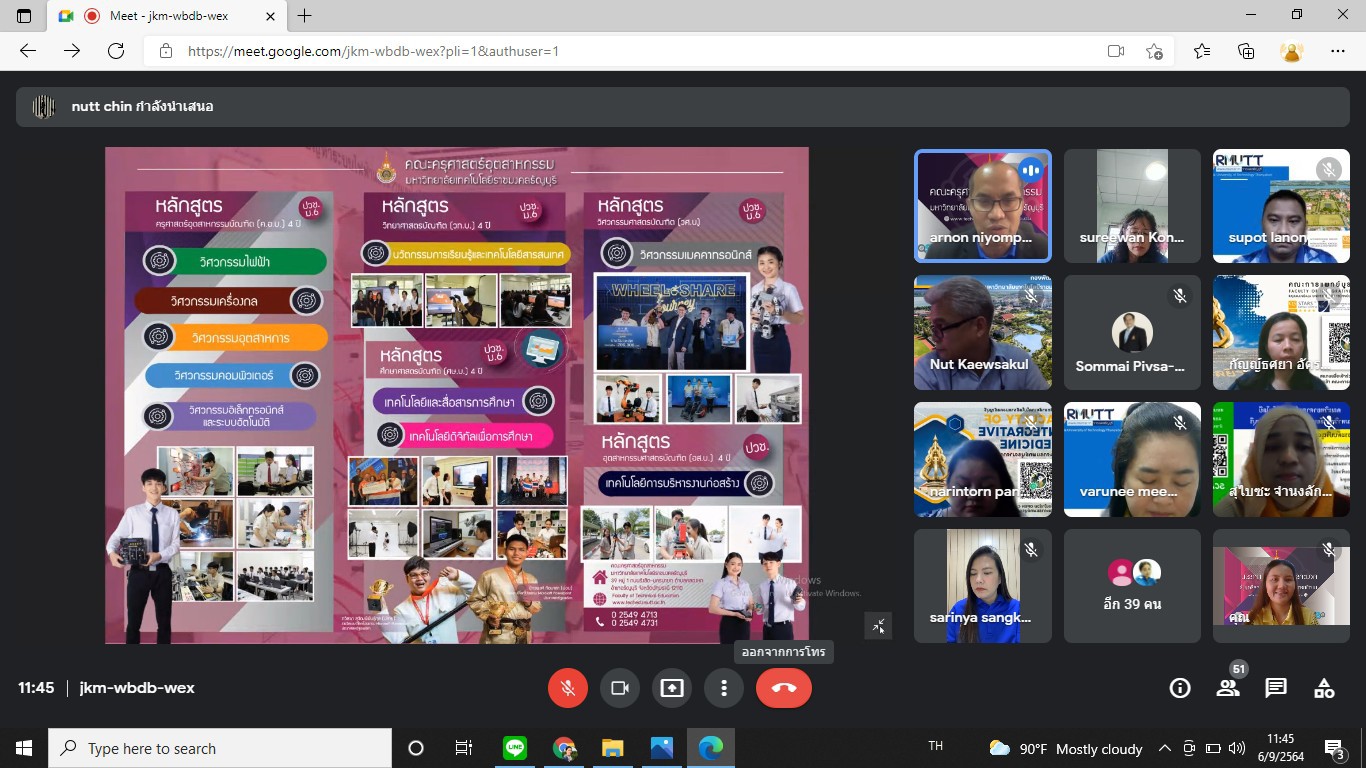Select sarinya sangk video tile

pos(983,586)
